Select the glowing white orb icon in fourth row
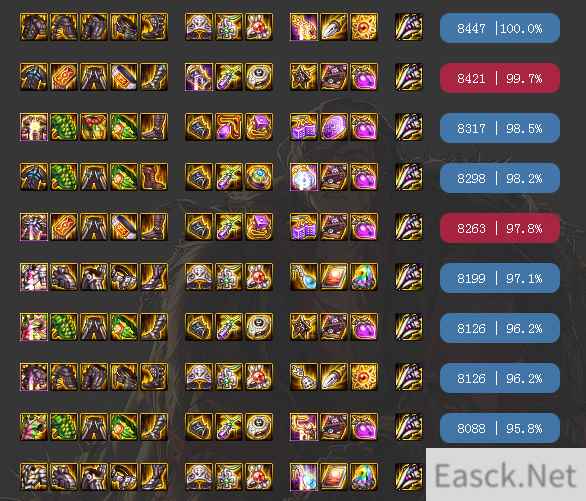Screen dimensions: 586x501 point(303,177)
